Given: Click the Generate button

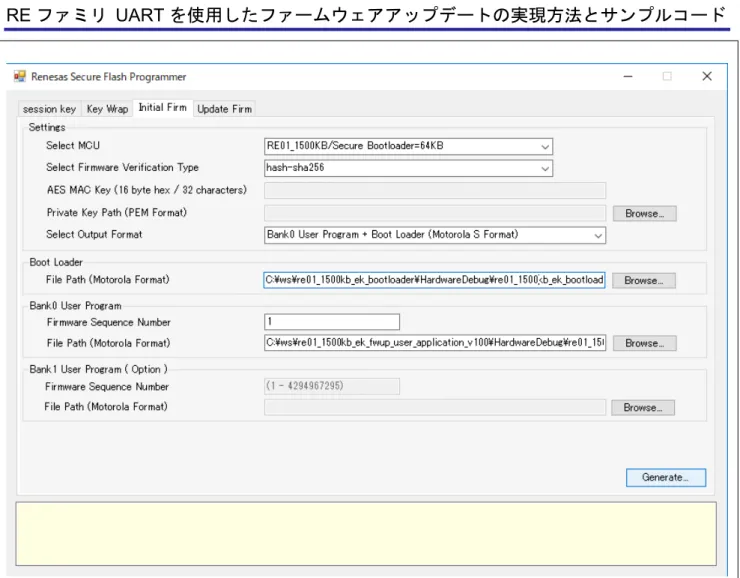Looking at the screenshot, I should click(666, 477).
